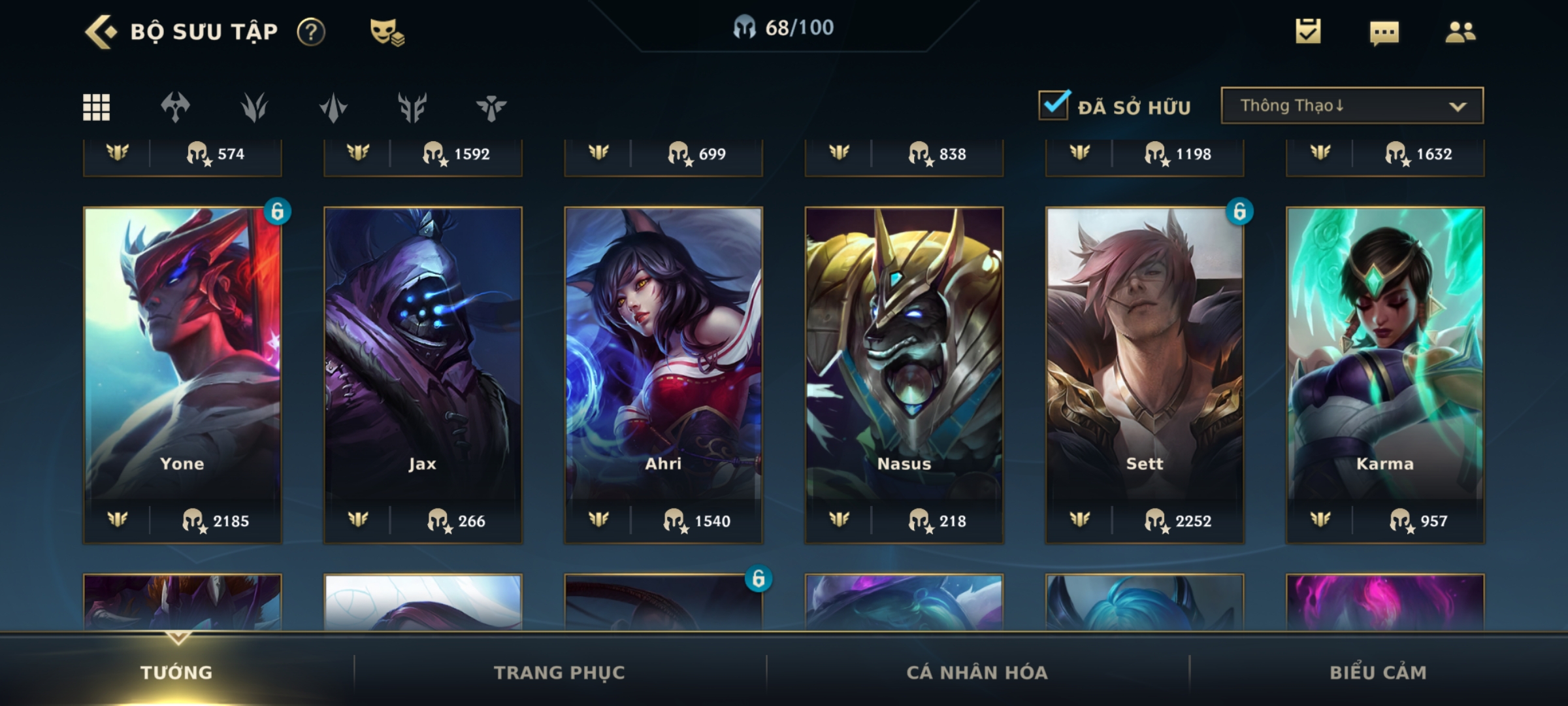Open the Ahri champion card
The image size is (1568, 706).
(x=663, y=375)
